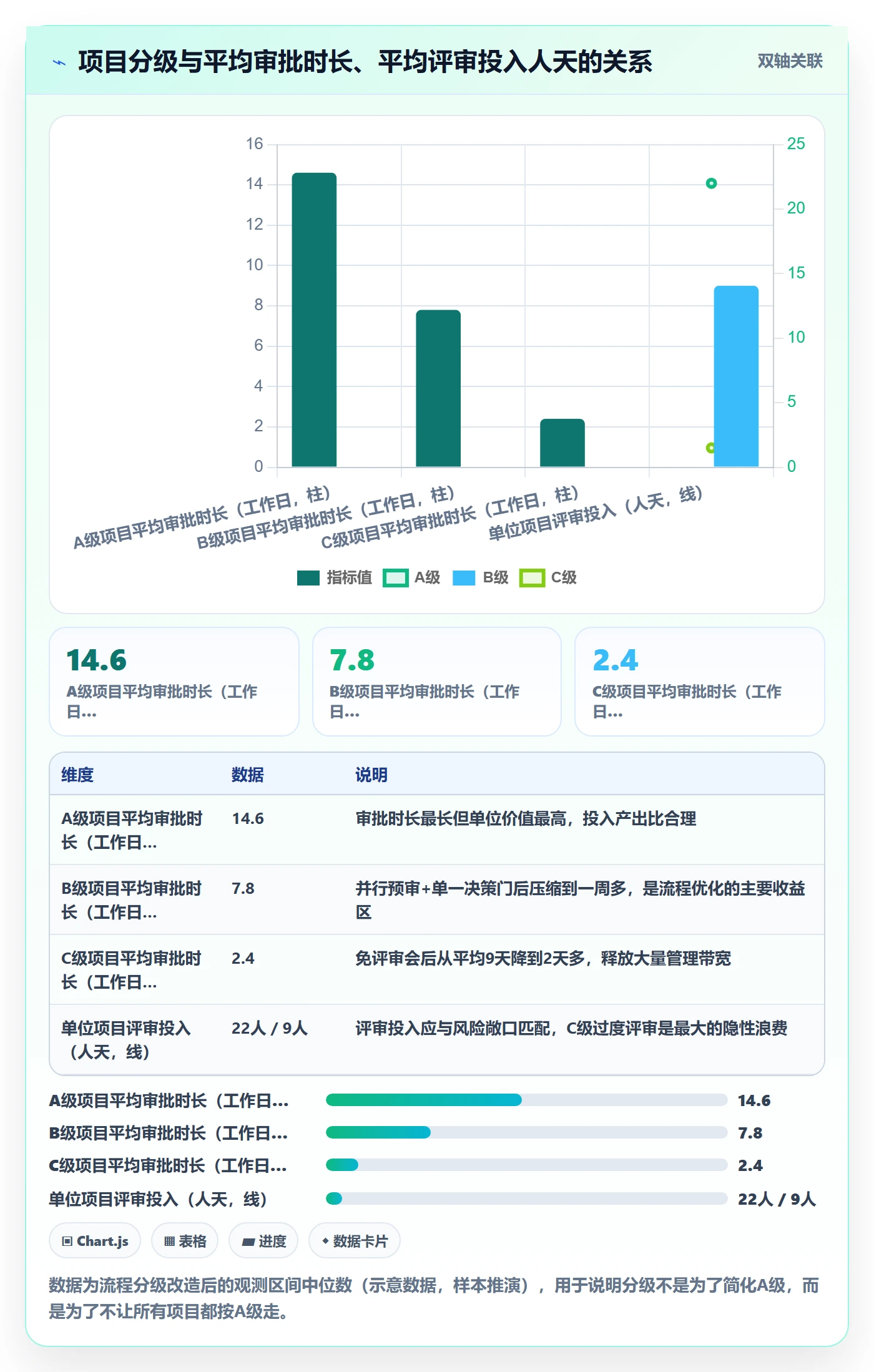Click the 表格 chip

185,1241
